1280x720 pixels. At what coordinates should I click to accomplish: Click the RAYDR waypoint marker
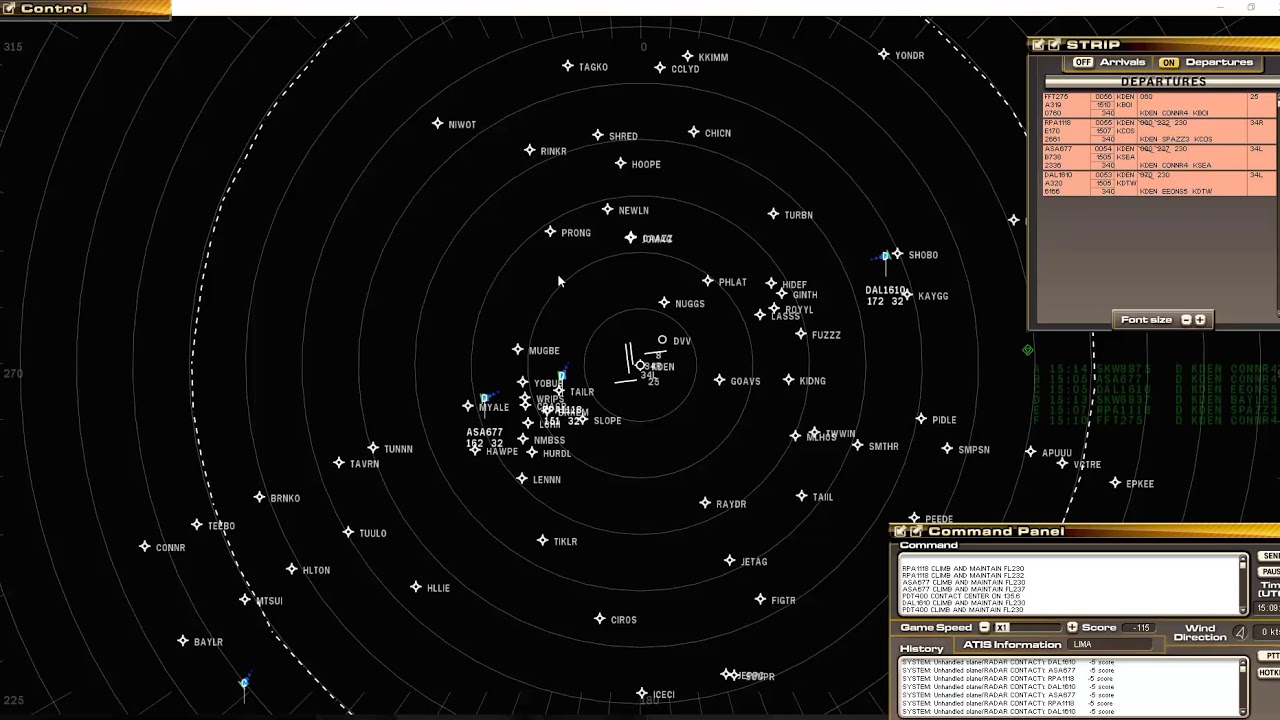[706, 503]
